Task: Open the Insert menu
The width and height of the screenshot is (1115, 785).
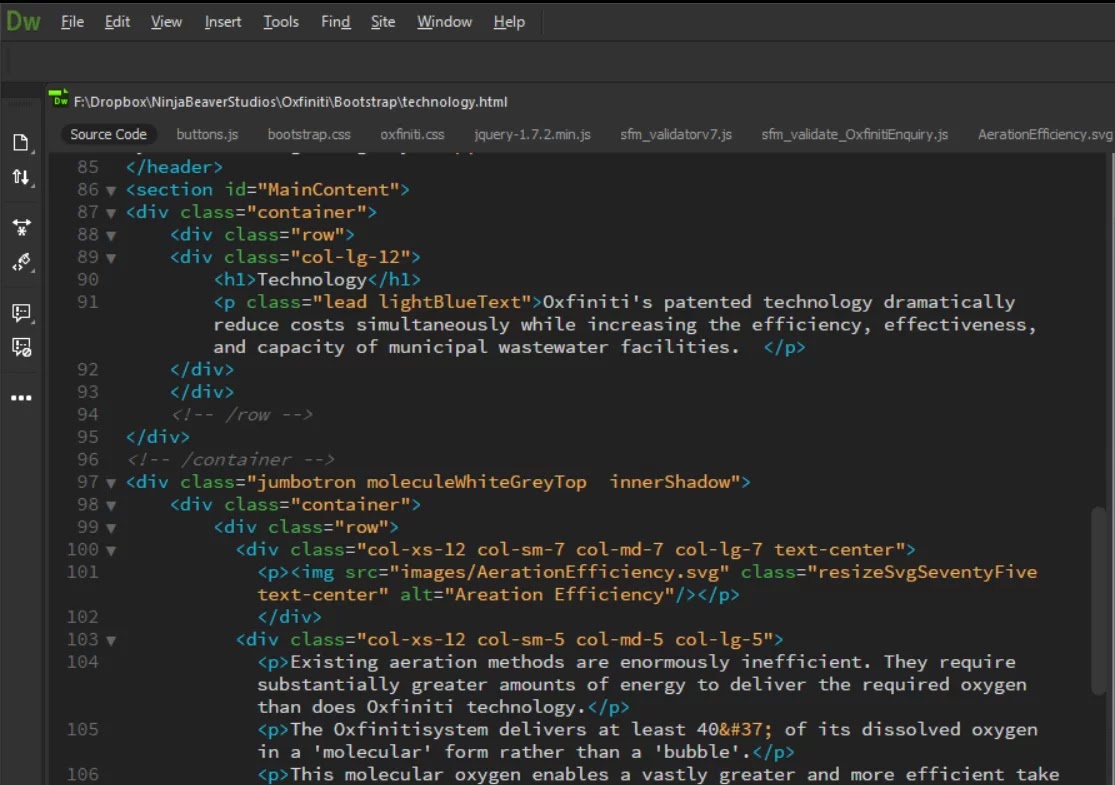Action: point(223,22)
